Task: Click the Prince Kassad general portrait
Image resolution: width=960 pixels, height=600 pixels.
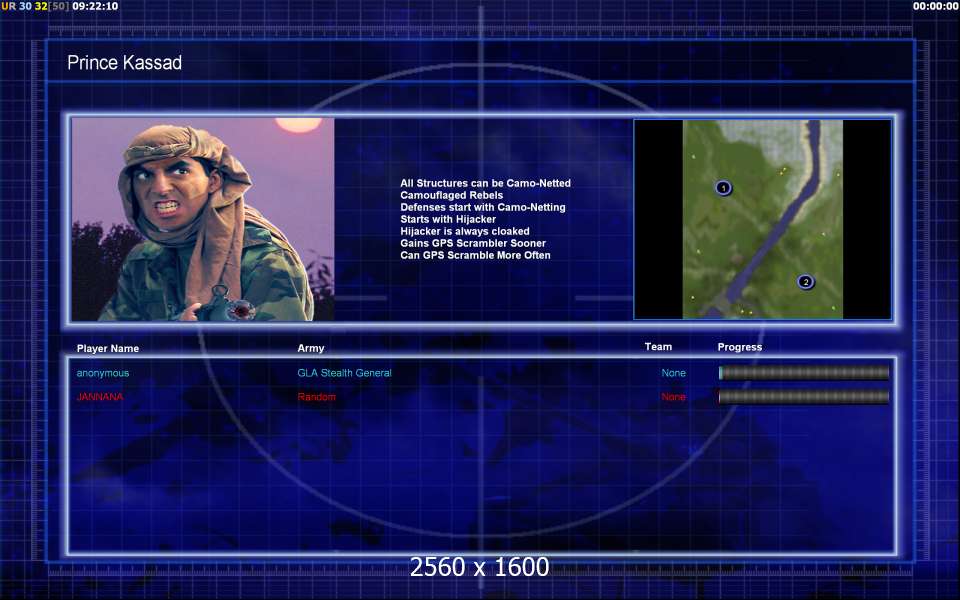Action: [203, 220]
